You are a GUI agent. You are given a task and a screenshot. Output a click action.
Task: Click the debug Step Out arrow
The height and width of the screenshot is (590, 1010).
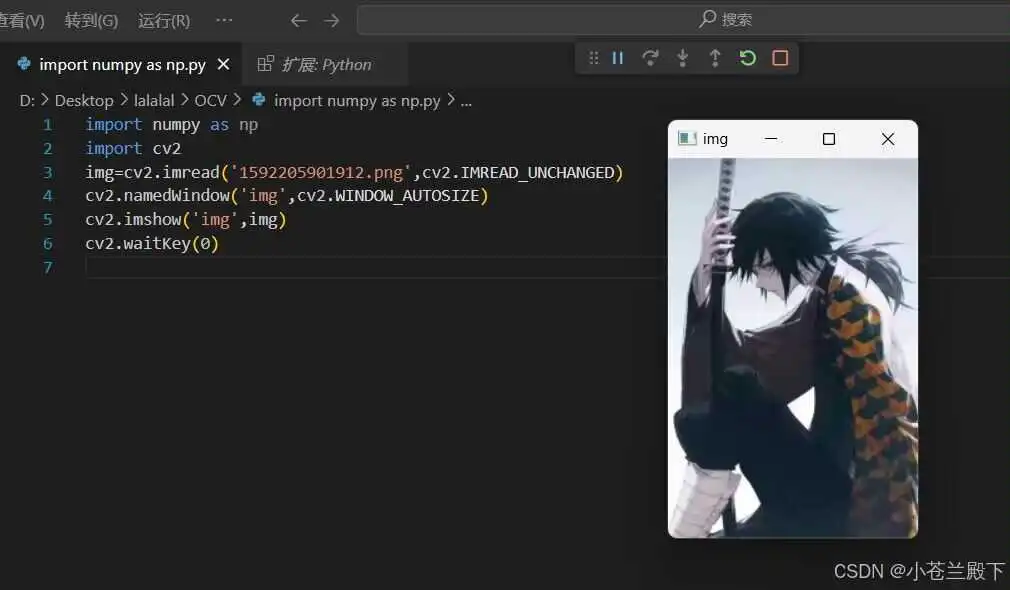point(715,59)
